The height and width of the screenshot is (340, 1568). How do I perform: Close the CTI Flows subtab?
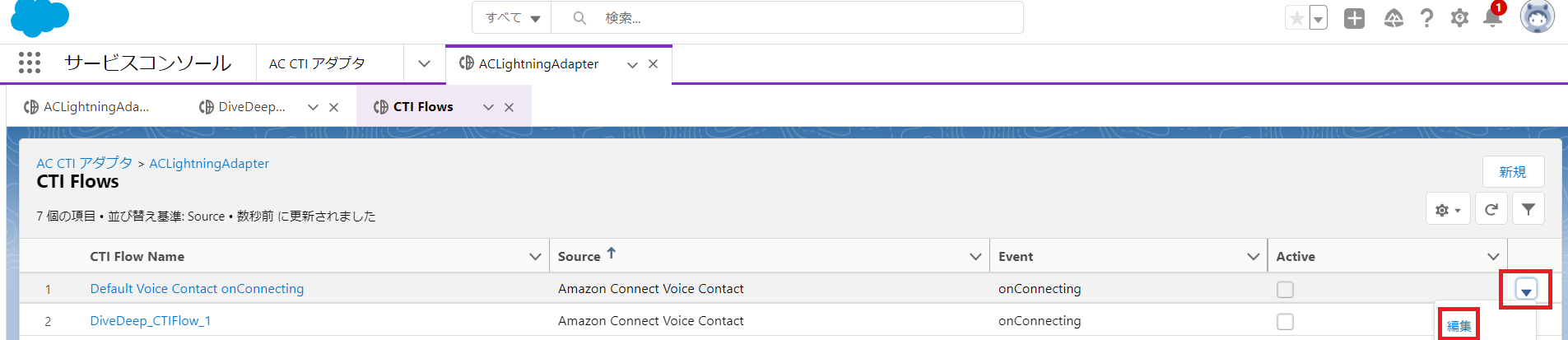pyautogui.click(x=509, y=107)
